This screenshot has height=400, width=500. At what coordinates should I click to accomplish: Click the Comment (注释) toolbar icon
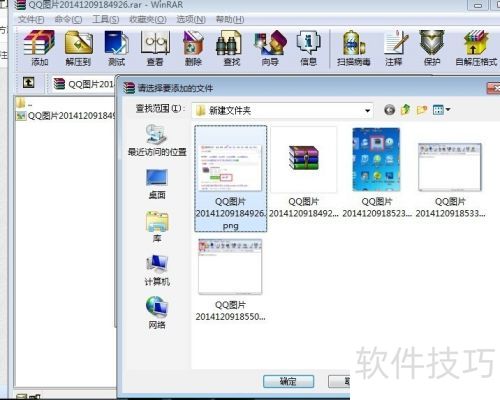pos(394,48)
